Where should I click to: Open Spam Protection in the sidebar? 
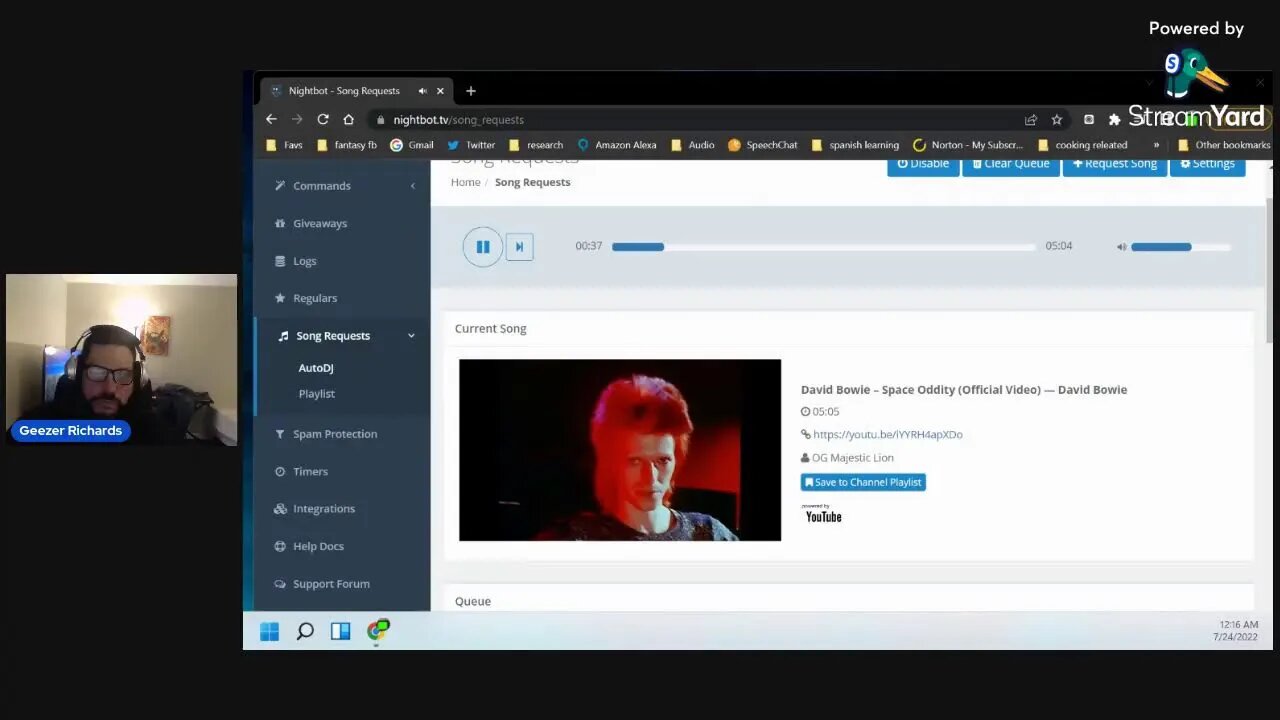click(335, 434)
